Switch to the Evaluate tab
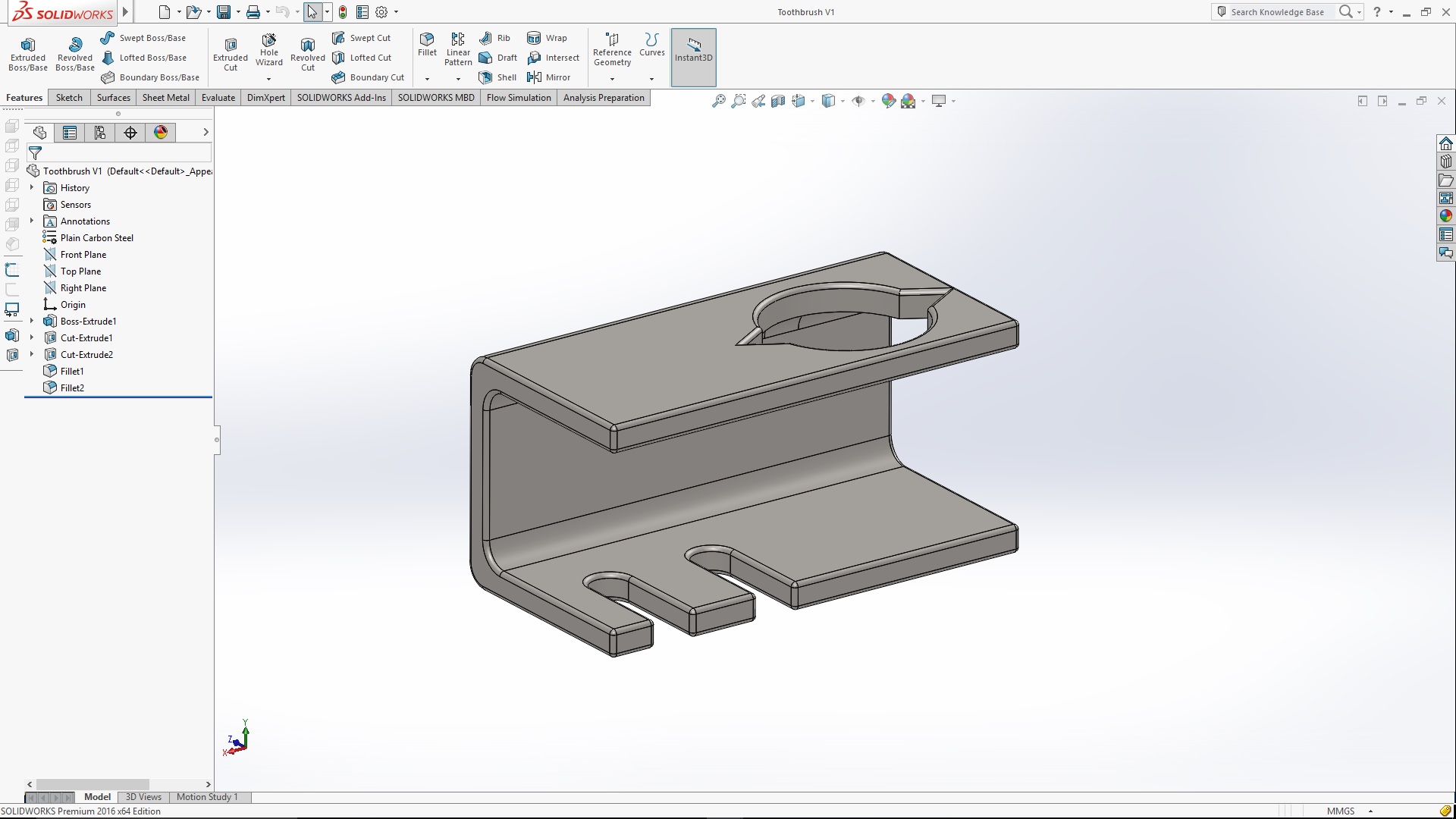The image size is (1456, 819). pyautogui.click(x=218, y=98)
